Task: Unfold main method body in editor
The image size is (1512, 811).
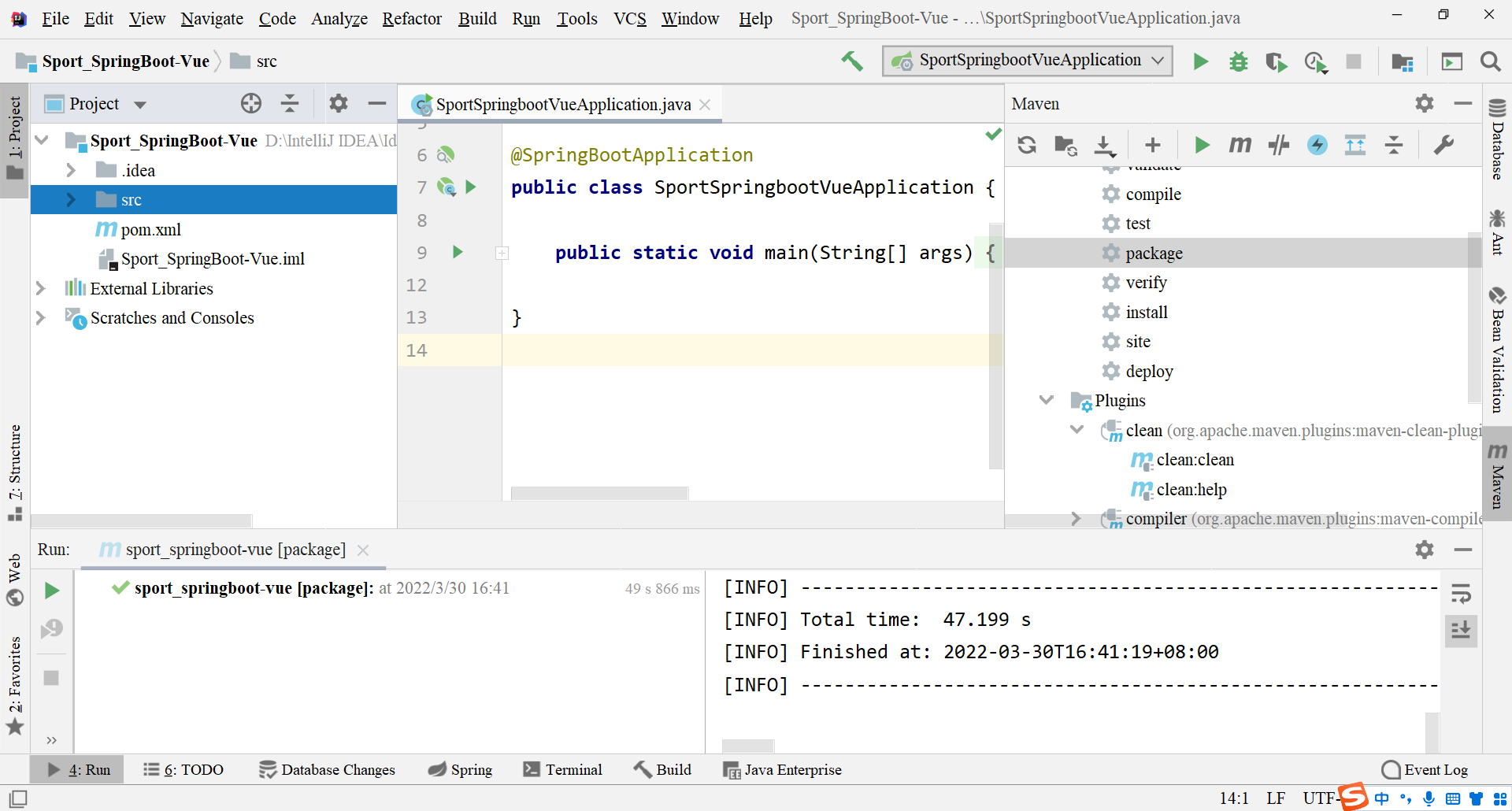Action: pyautogui.click(x=502, y=253)
